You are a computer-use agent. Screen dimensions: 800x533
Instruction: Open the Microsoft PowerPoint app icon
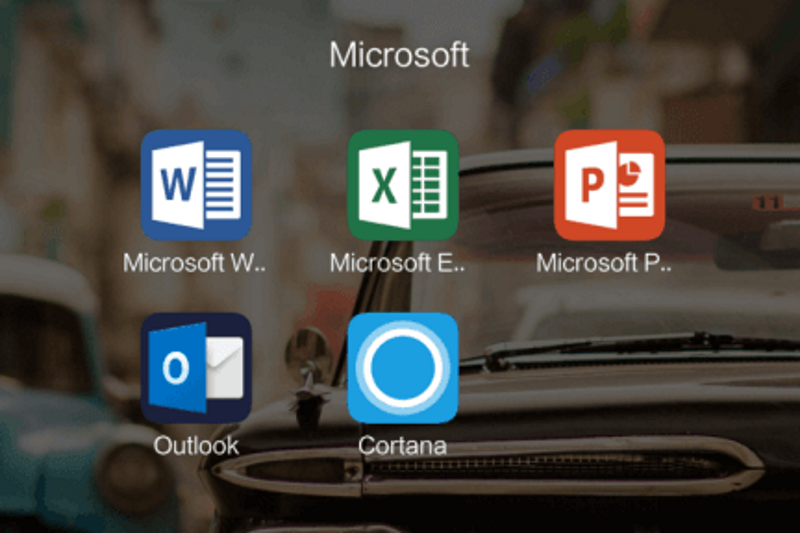click(x=610, y=185)
